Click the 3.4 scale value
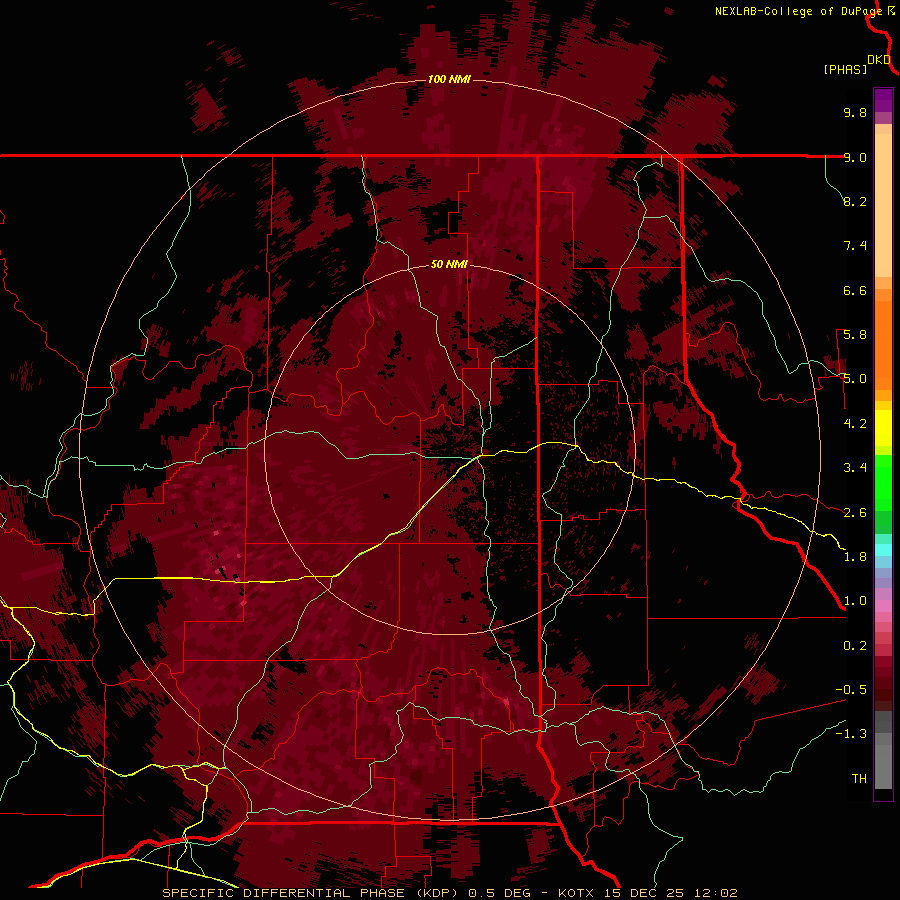The height and width of the screenshot is (900, 900). click(855, 468)
